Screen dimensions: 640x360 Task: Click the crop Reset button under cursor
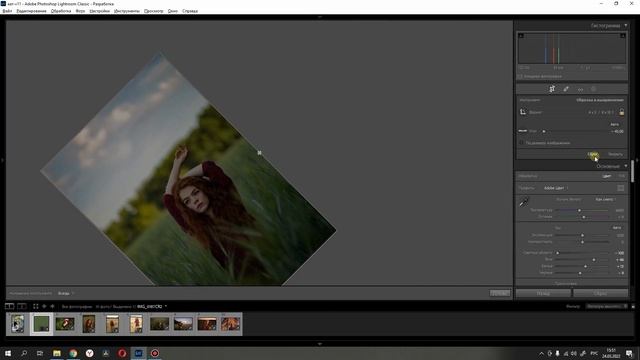pyautogui.click(x=593, y=154)
